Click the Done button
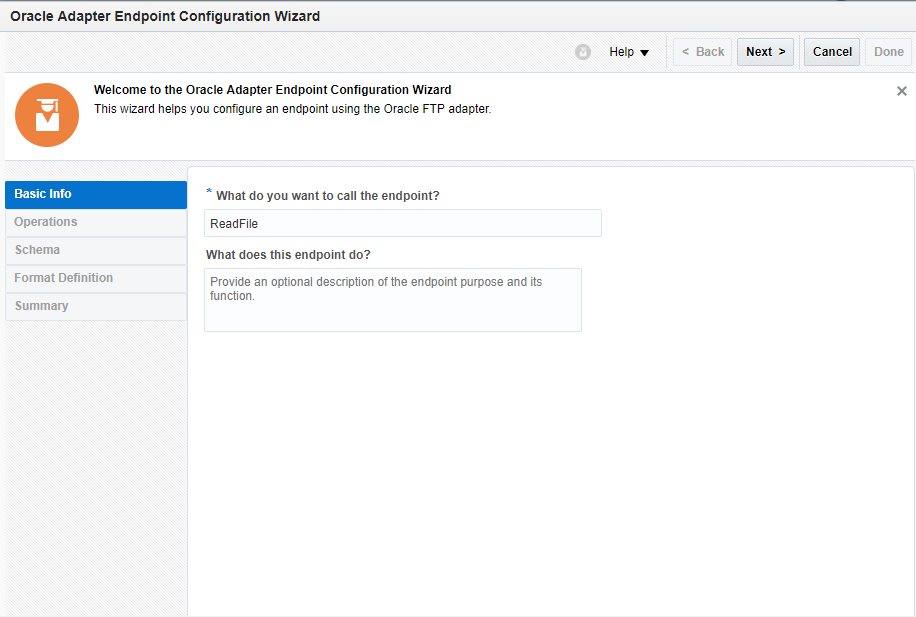 point(889,52)
